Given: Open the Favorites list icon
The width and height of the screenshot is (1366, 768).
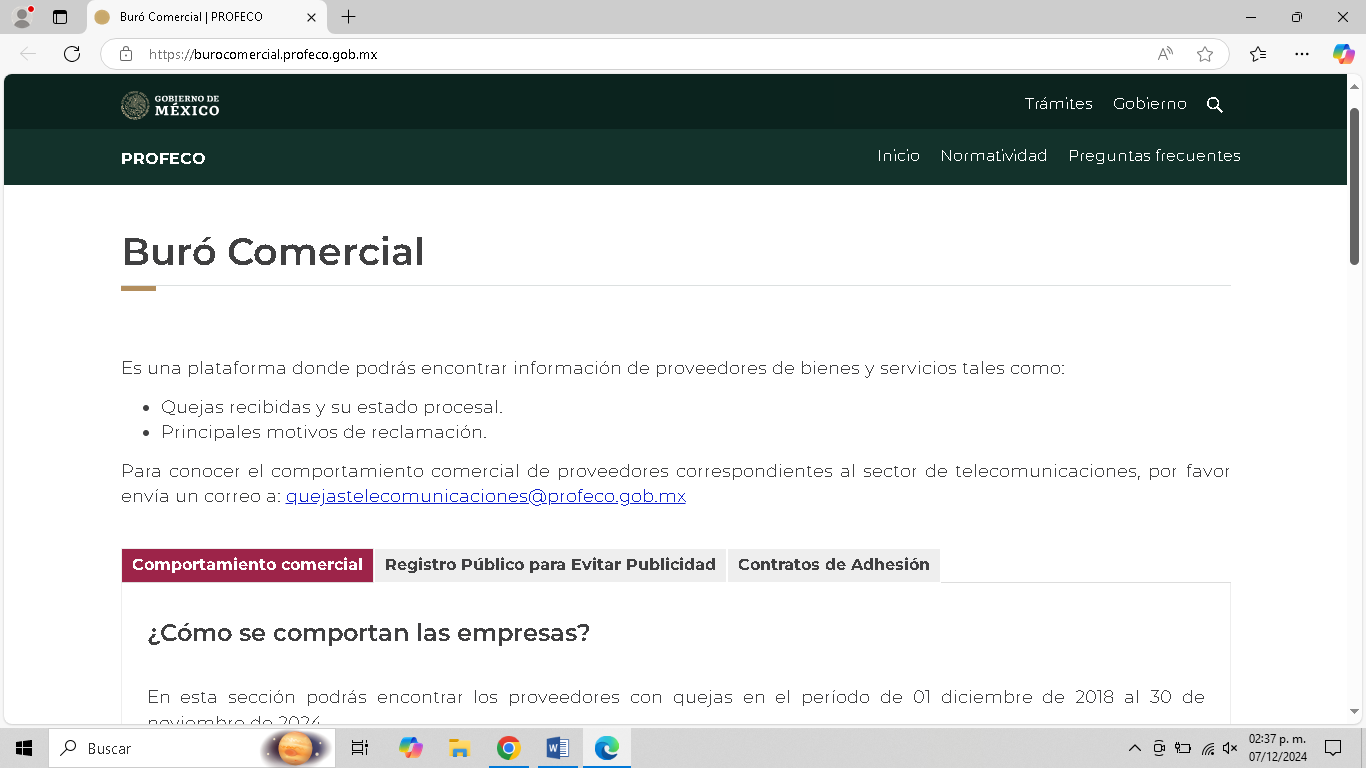Looking at the screenshot, I should [1258, 54].
